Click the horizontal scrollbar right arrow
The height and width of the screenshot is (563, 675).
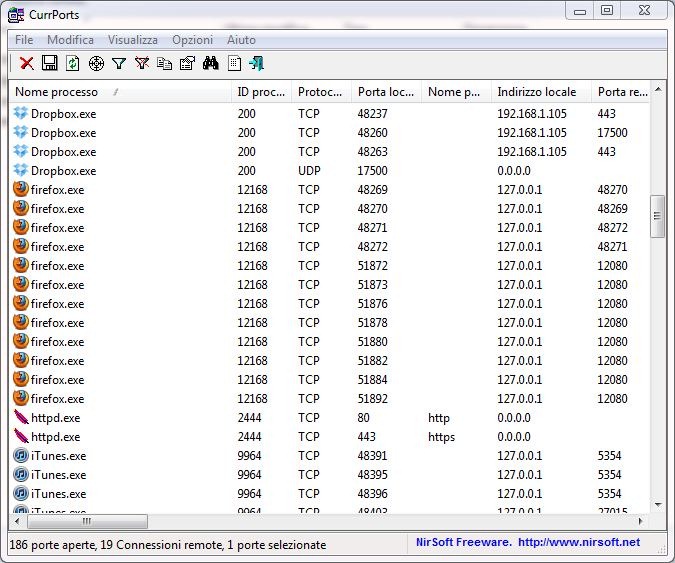tap(641, 521)
